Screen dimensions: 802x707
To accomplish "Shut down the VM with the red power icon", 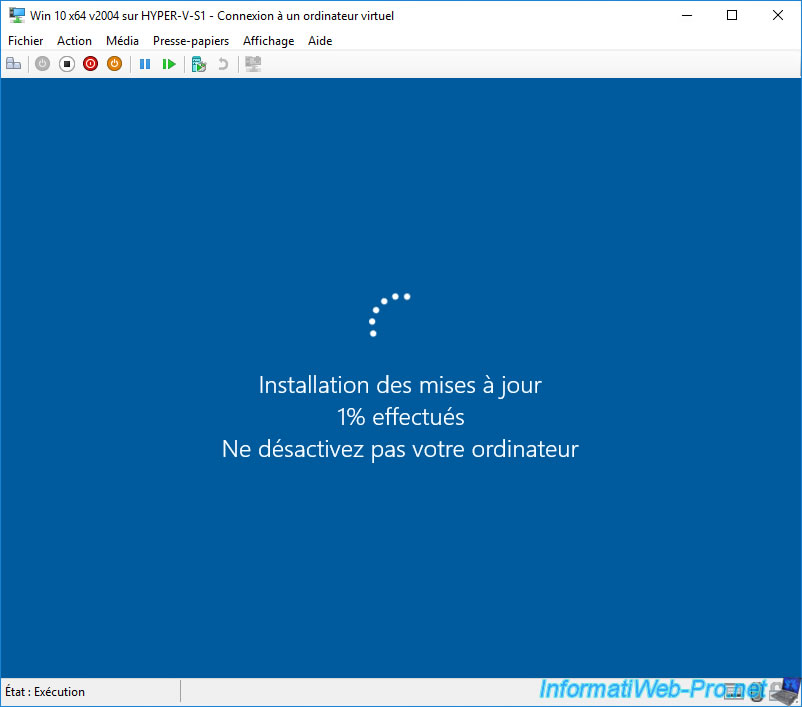I will click(x=91, y=64).
